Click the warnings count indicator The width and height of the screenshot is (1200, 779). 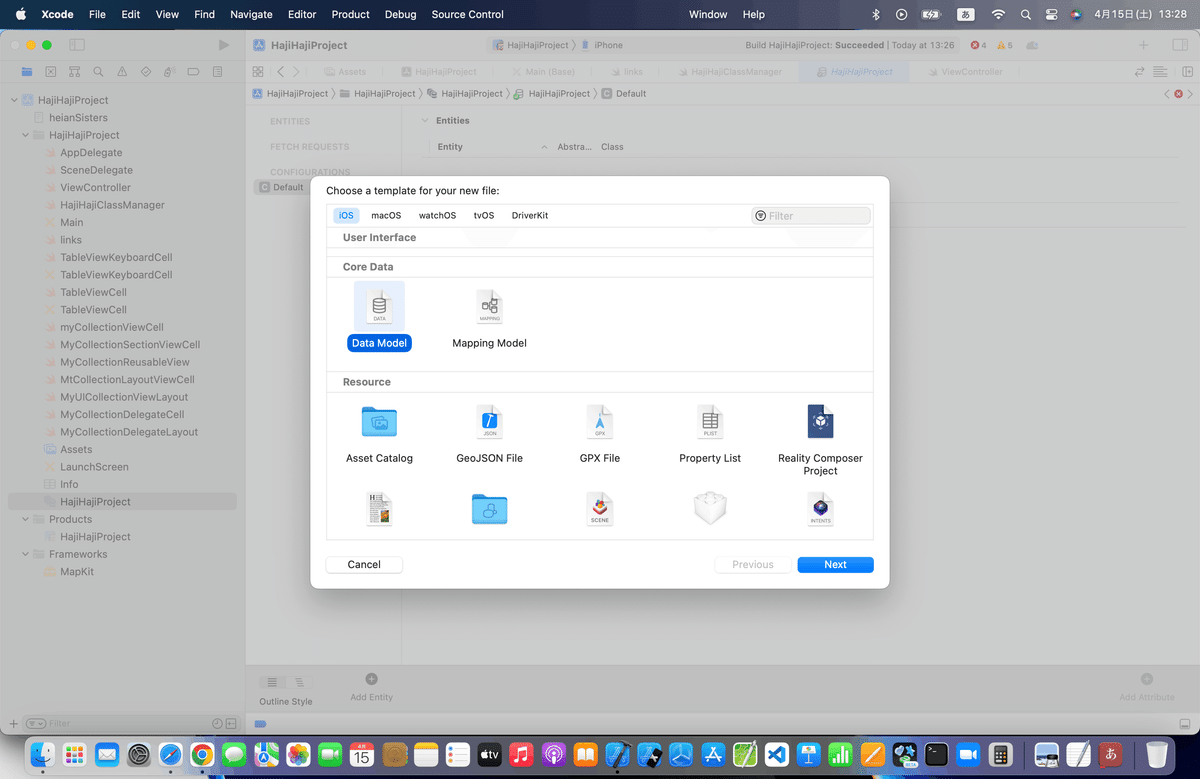[1004, 45]
